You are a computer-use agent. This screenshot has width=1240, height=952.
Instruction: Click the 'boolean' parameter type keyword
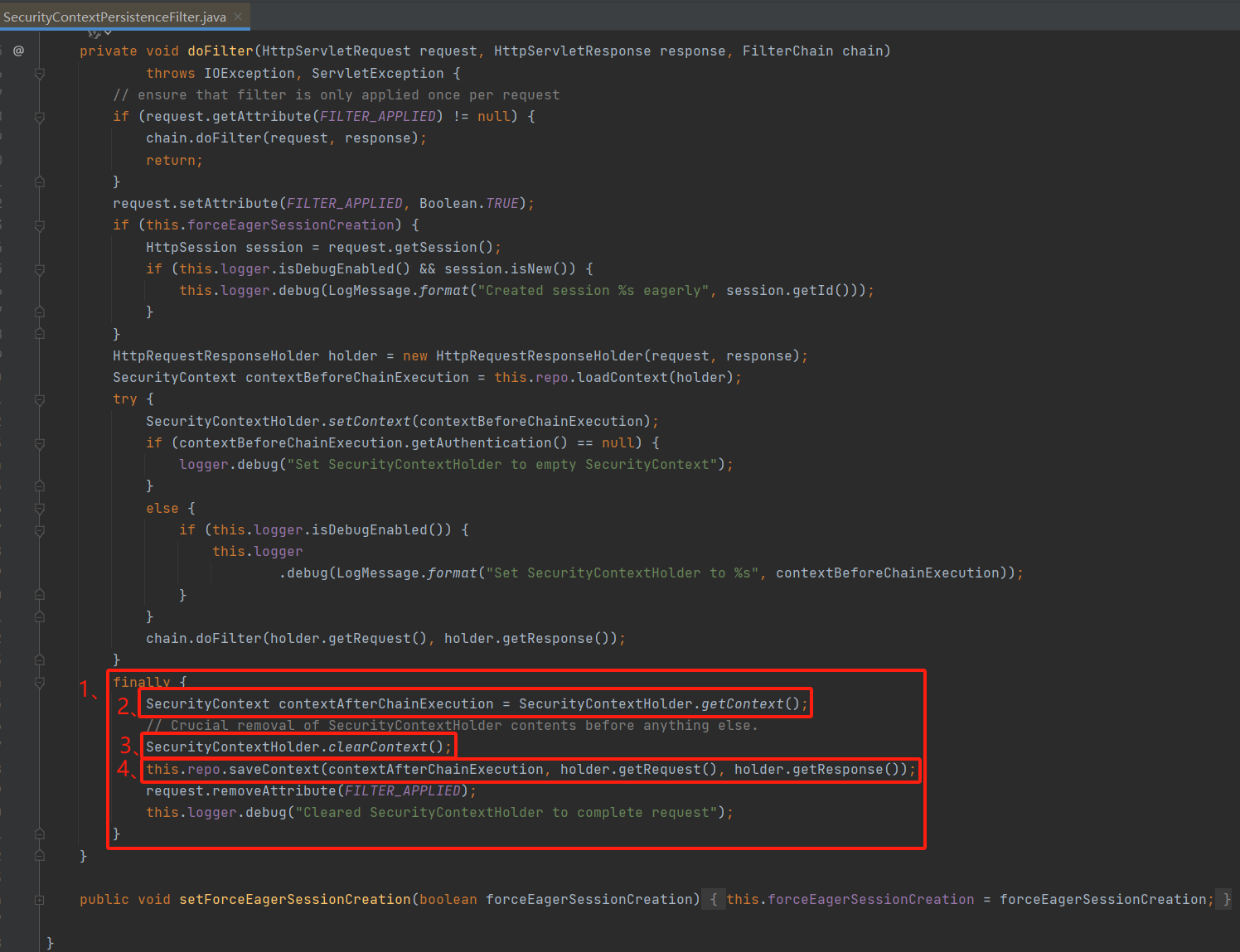448,900
